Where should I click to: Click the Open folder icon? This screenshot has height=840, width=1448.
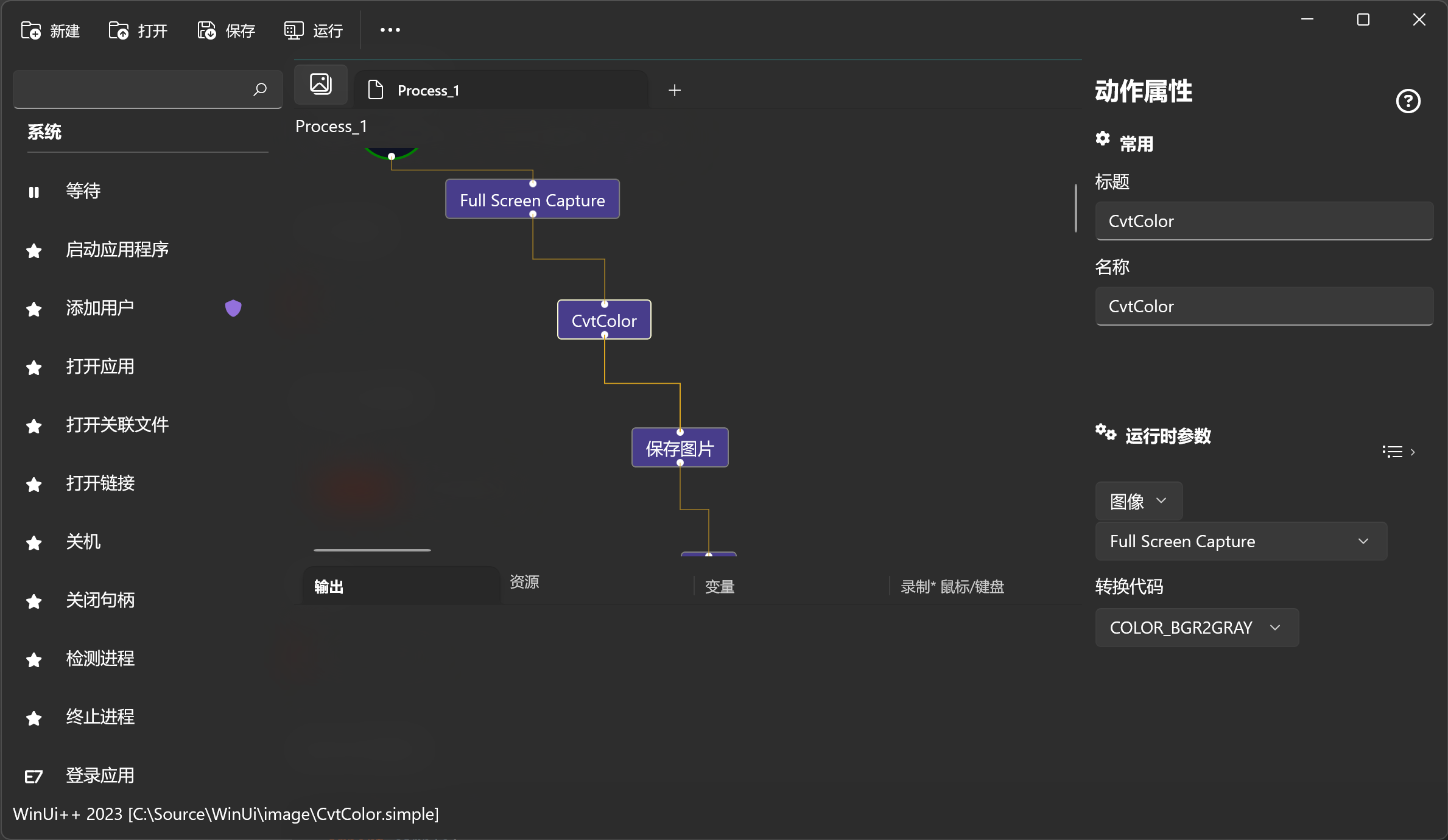click(119, 30)
